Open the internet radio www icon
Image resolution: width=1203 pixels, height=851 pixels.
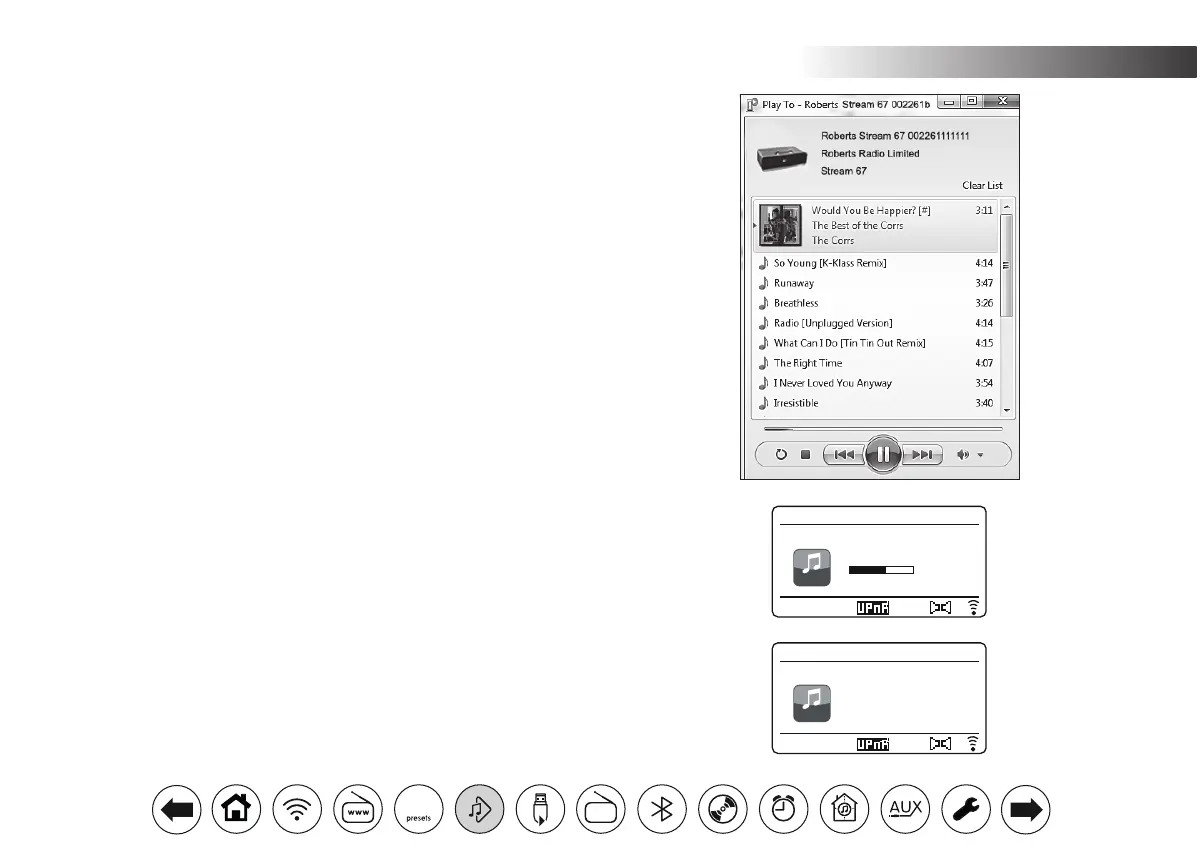(x=358, y=808)
